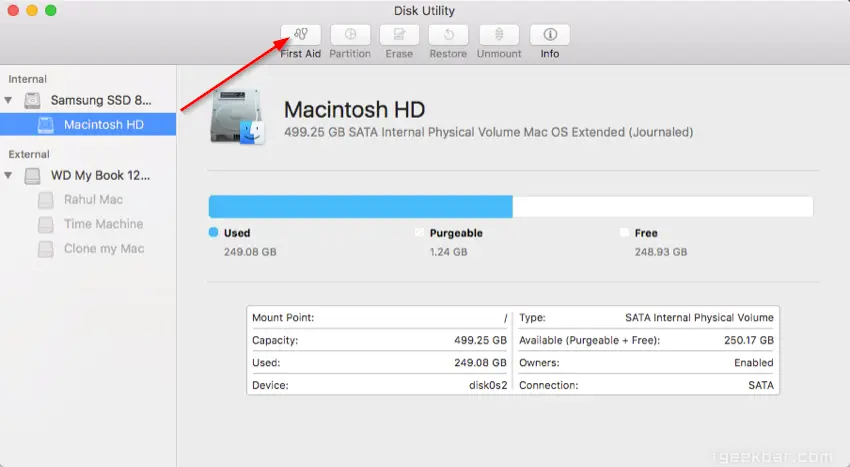Screen dimensions: 850x467
Task: Minimize the Disk Utility window
Action: pos(32,10)
